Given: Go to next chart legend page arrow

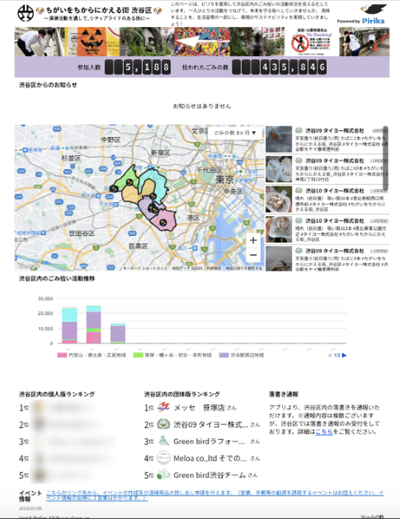Looking at the screenshot, I should pyautogui.click(x=344, y=355).
